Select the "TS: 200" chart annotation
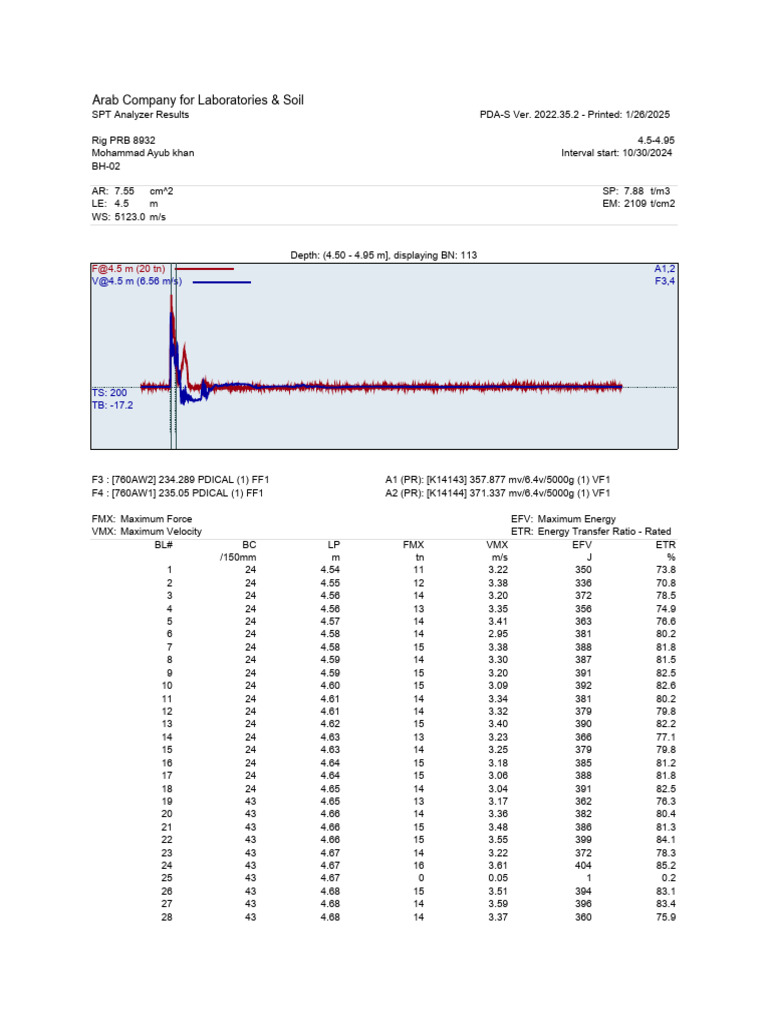768x1024 pixels. 109,393
